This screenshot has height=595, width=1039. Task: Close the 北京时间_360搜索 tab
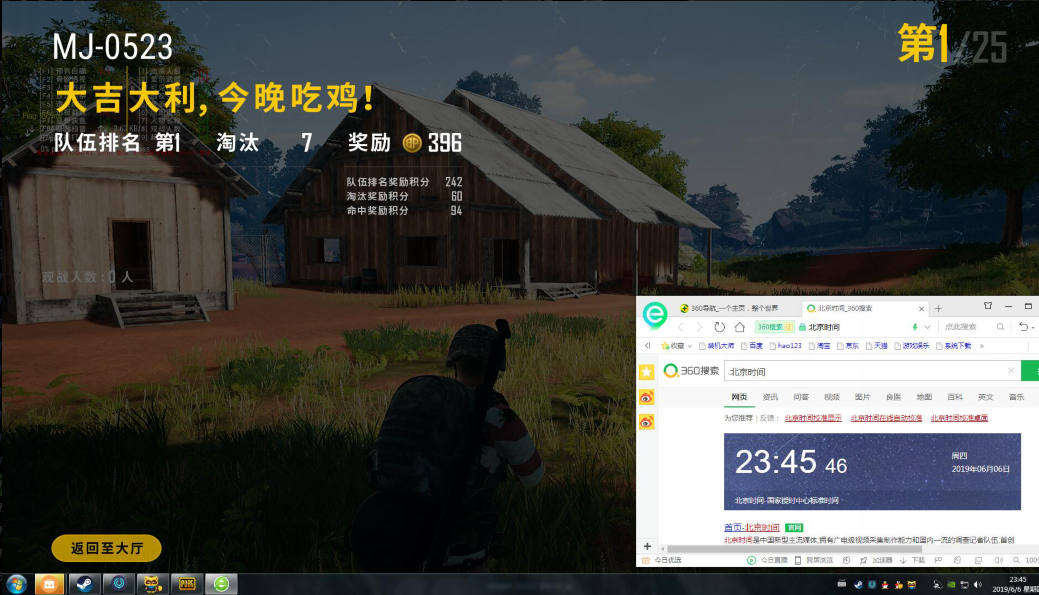pos(921,309)
